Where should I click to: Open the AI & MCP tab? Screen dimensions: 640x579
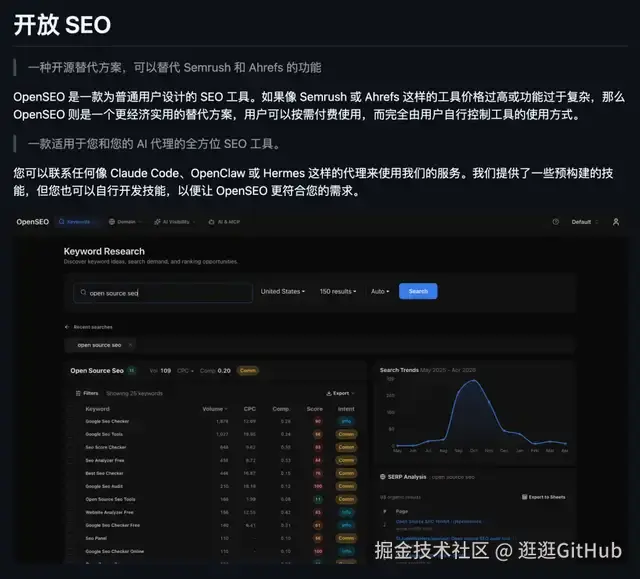pyautogui.click(x=224, y=222)
